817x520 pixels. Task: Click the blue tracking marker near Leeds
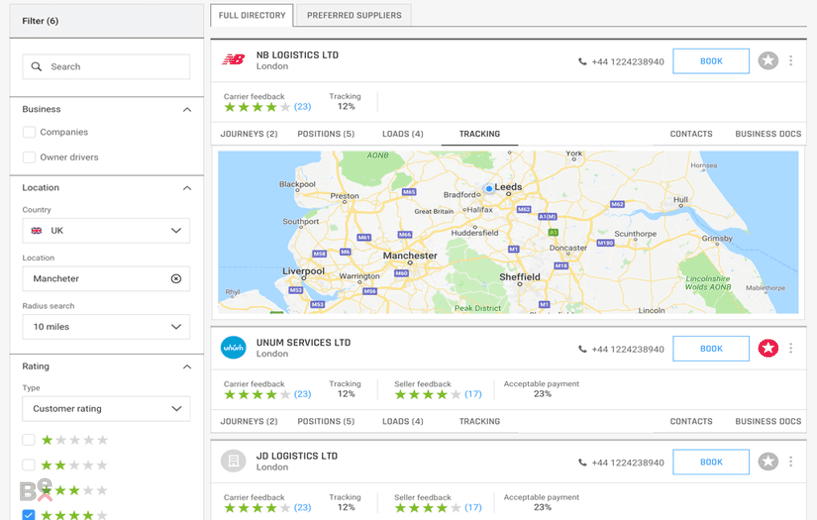tap(489, 189)
